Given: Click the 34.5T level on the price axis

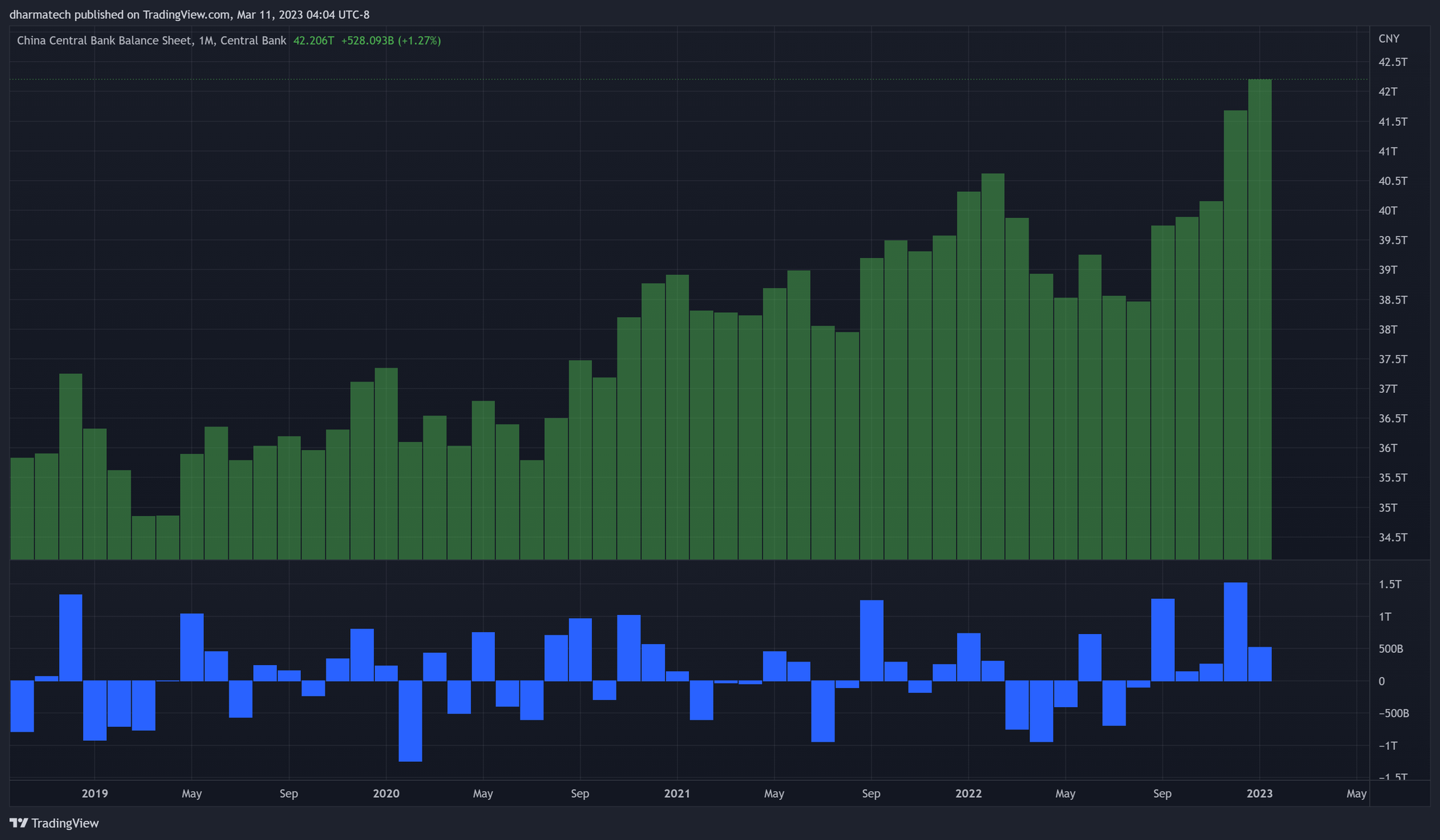Looking at the screenshot, I should (x=1392, y=538).
